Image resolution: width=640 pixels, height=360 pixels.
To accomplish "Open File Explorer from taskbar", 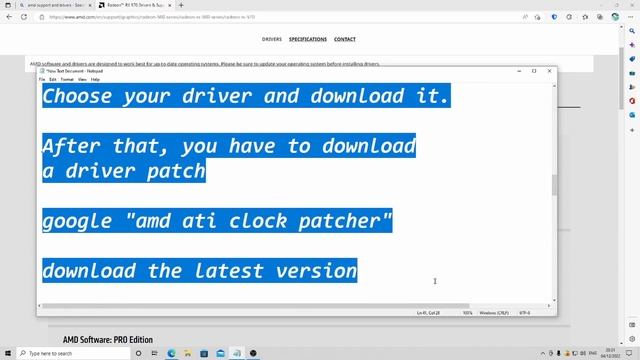I will coord(188,353).
